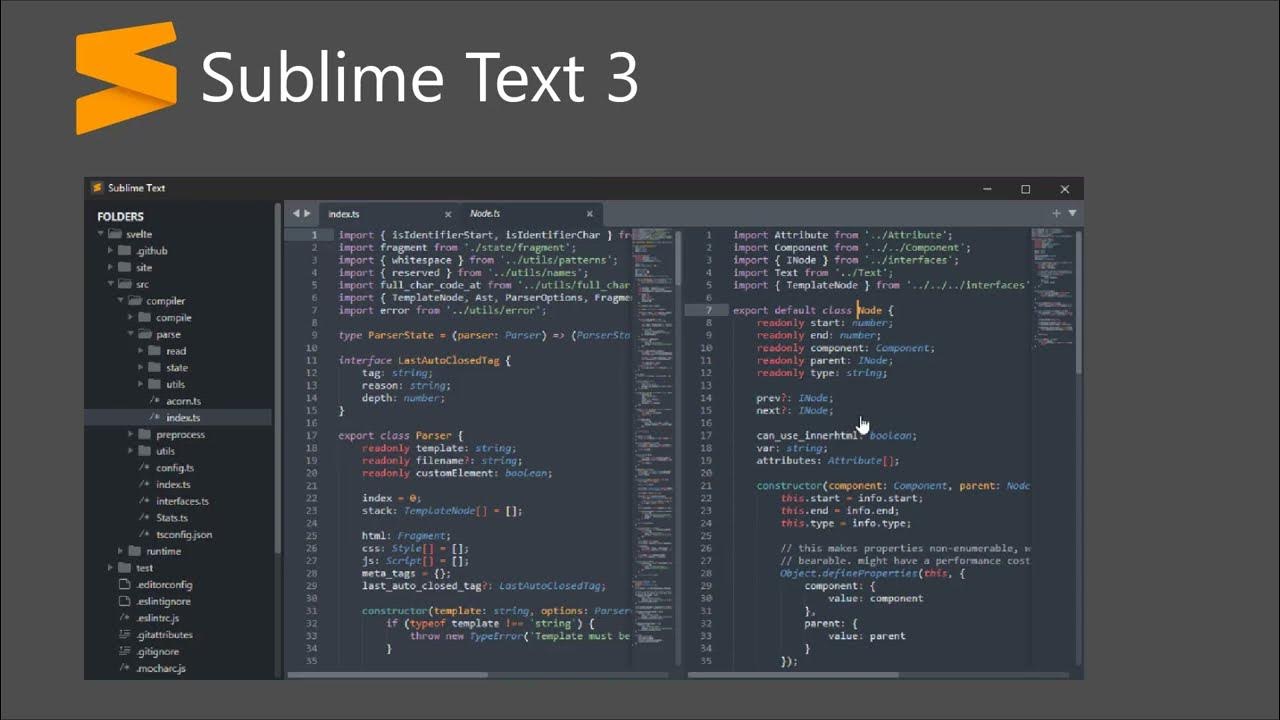
Task: Click the .github folder icon
Action: [x=125, y=251]
